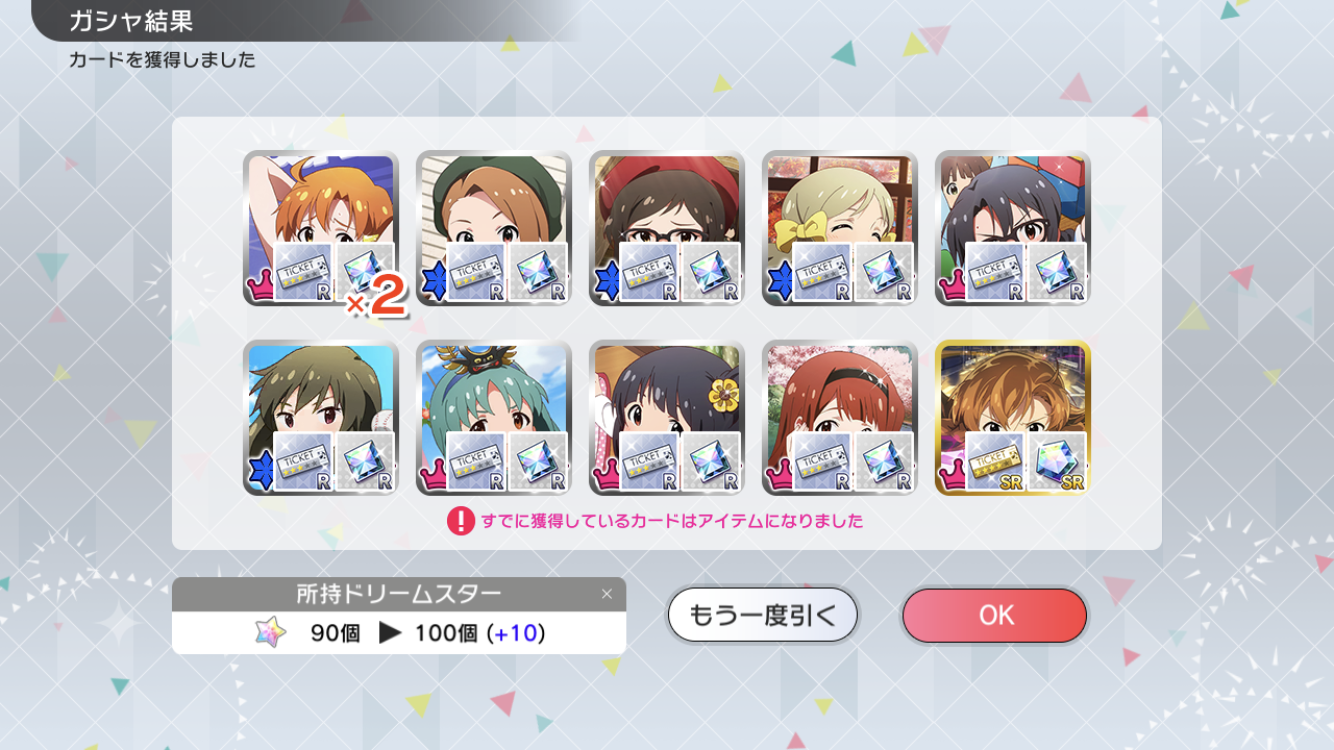This screenshot has height=750, width=1334.
Task: Tap the ticket icon on the brown-haired baseball card
Action: [302, 461]
